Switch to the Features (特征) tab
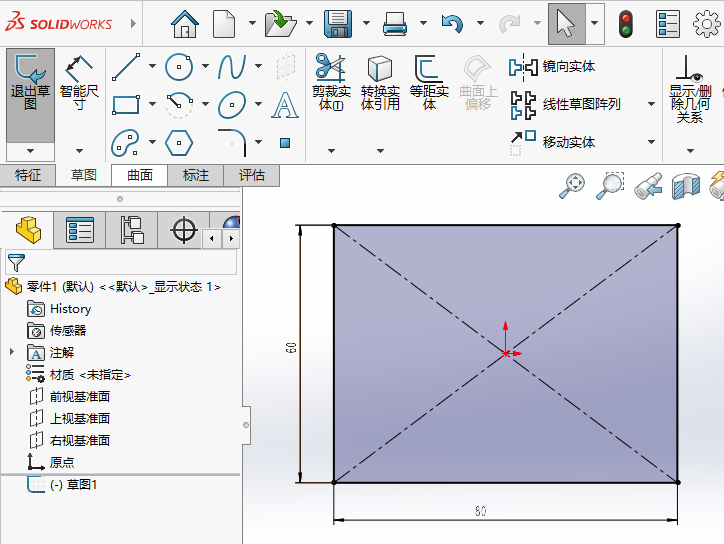The width and height of the screenshot is (724, 544). point(28,175)
